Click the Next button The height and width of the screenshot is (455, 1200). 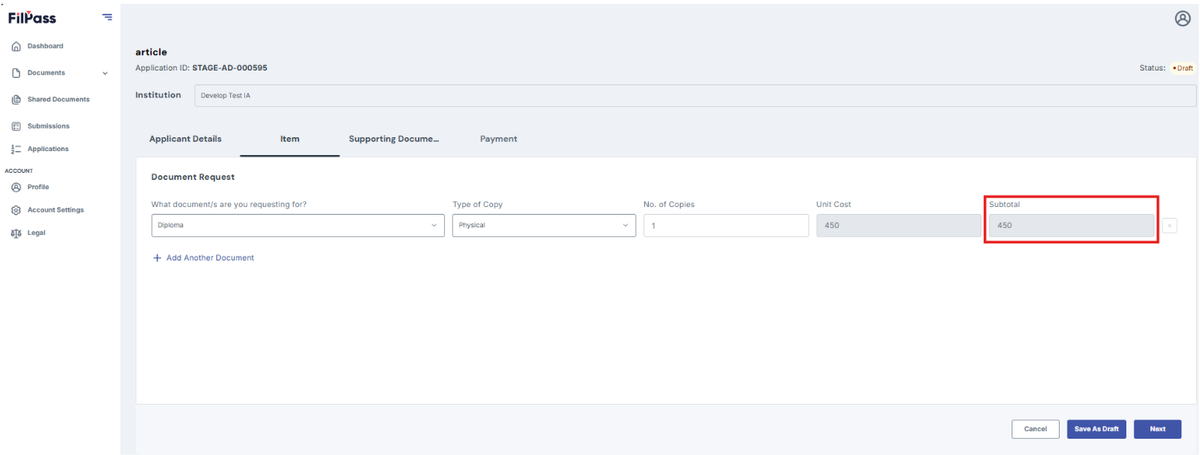(x=1157, y=429)
